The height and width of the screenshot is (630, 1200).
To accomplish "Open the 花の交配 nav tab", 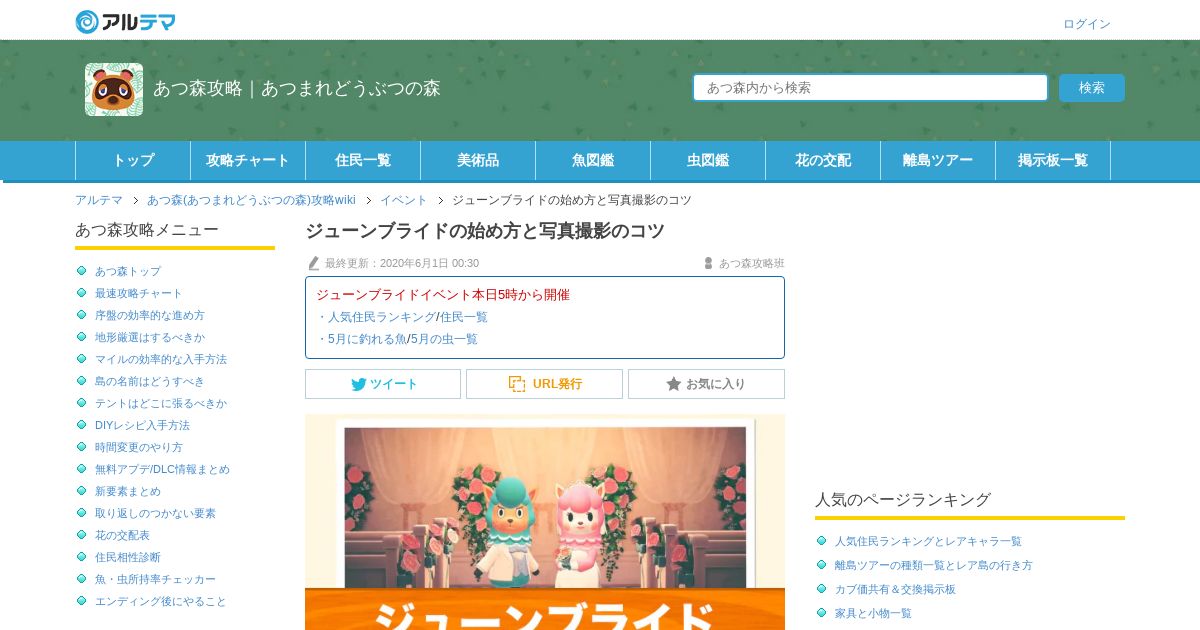I will 823,160.
